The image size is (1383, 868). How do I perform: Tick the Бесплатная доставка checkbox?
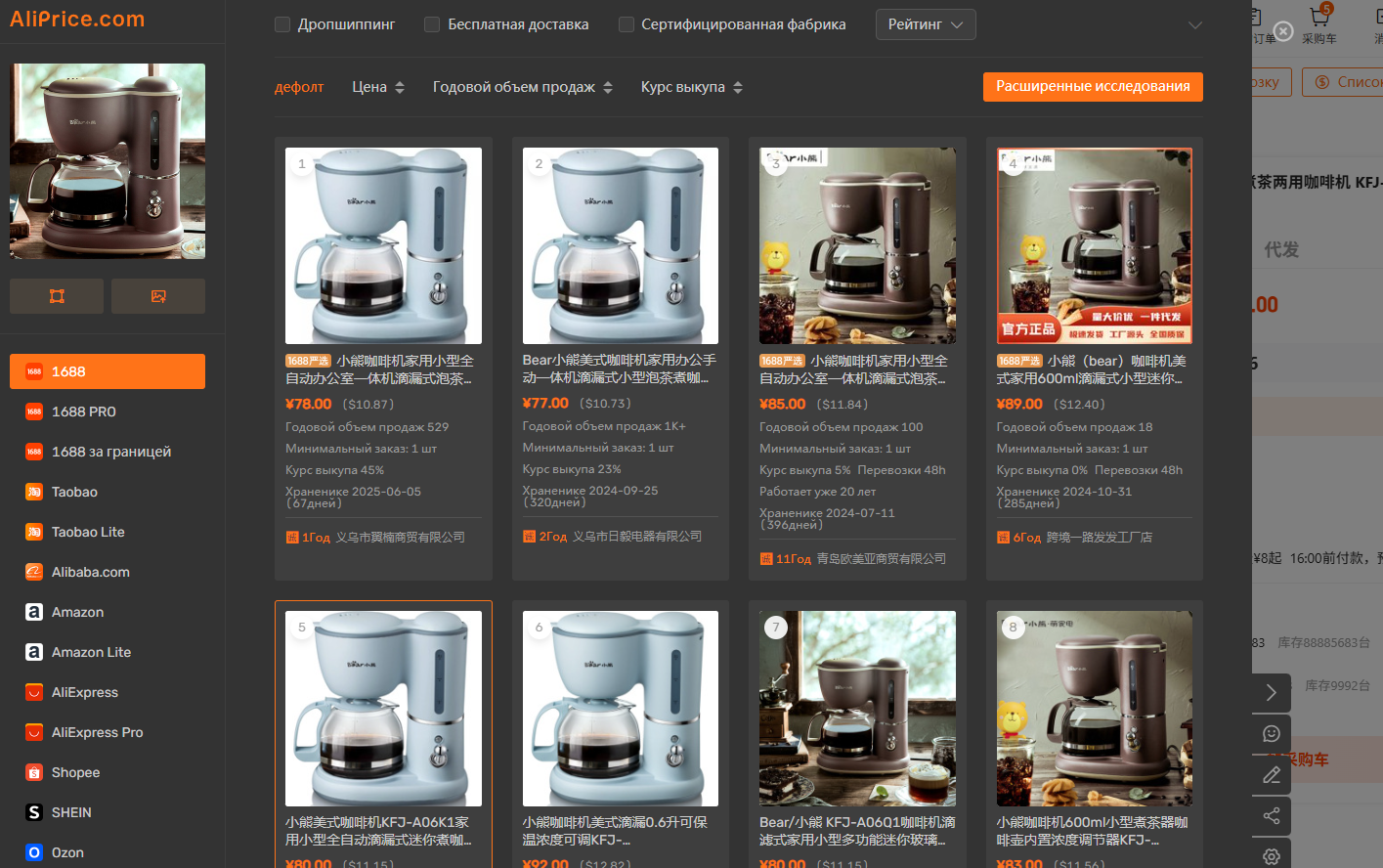(x=432, y=24)
